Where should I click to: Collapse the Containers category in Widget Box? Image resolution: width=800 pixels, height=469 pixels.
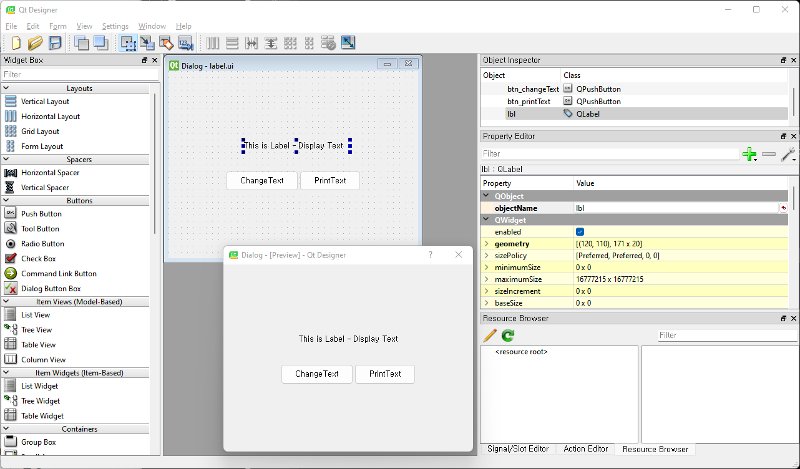coord(6,429)
